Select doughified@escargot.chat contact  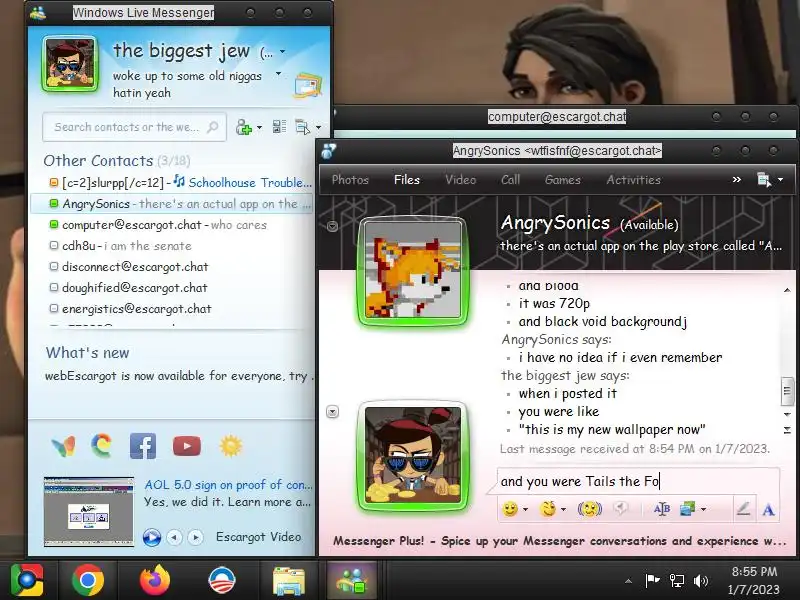172,287
